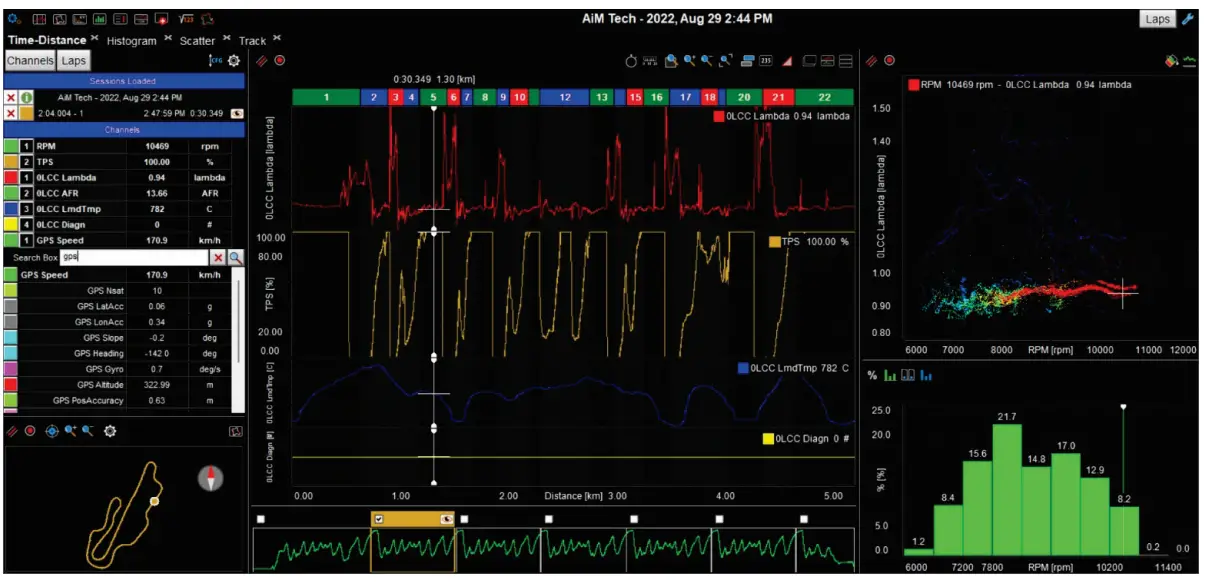This screenshot has height=582, width=1205.
Task: Click the Laps button at top right
Action: pos(1158,19)
